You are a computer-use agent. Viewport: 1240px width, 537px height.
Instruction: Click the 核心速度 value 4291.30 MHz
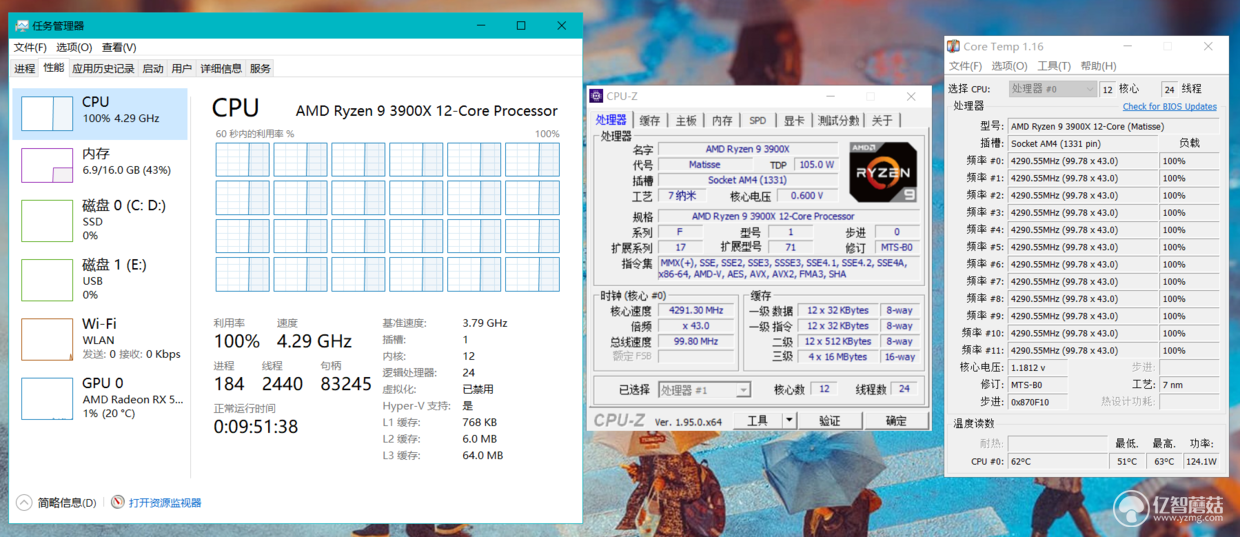pyautogui.click(x=696, y=310)
